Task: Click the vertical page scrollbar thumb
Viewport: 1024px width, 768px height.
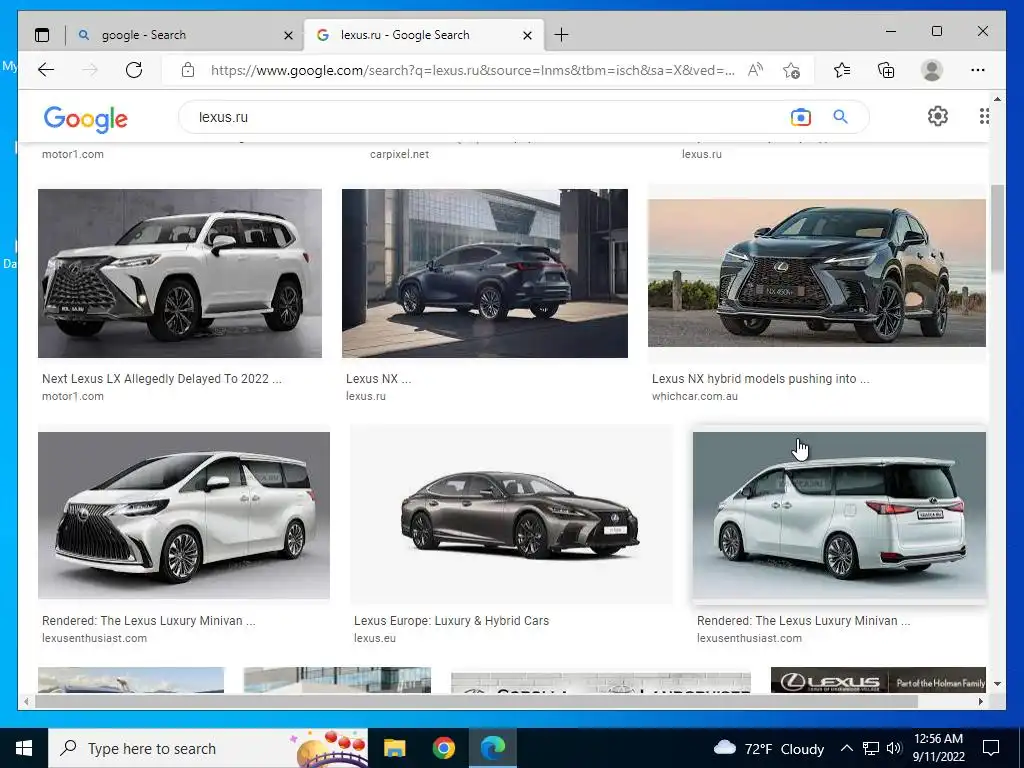Action: pos(997,229)
